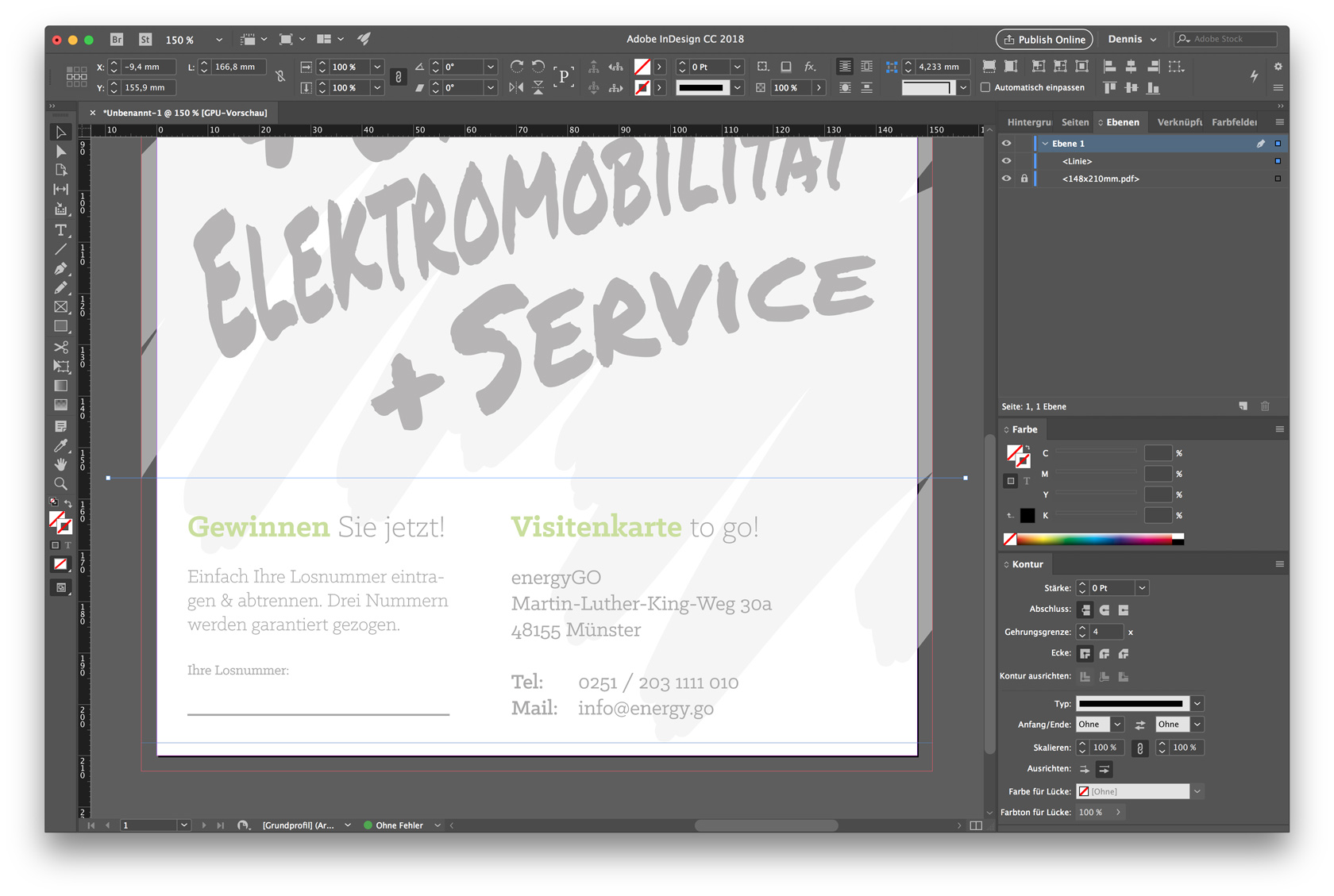Viewport: 1334px width, 896px height.
Task: Toggle the scale X/Y constrain chain link
Action: 399,77
